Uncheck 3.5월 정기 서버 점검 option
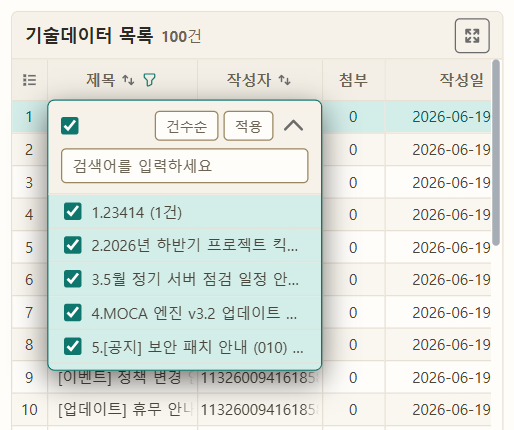The height and width of the screenshot is (430, 514). (73, 279)
